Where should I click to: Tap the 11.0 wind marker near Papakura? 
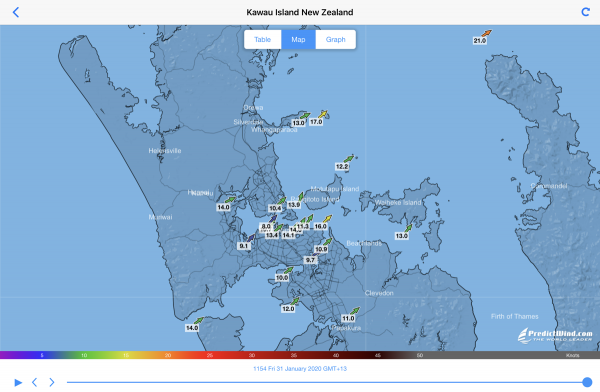point(355,310)
